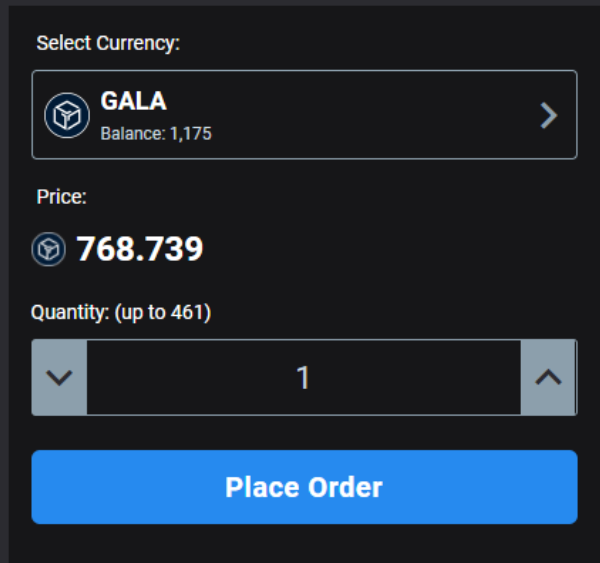Viewport: 600px width, 563px height.
Task: Expand currency list with the right chevron
Action: [x=549, y=115]
